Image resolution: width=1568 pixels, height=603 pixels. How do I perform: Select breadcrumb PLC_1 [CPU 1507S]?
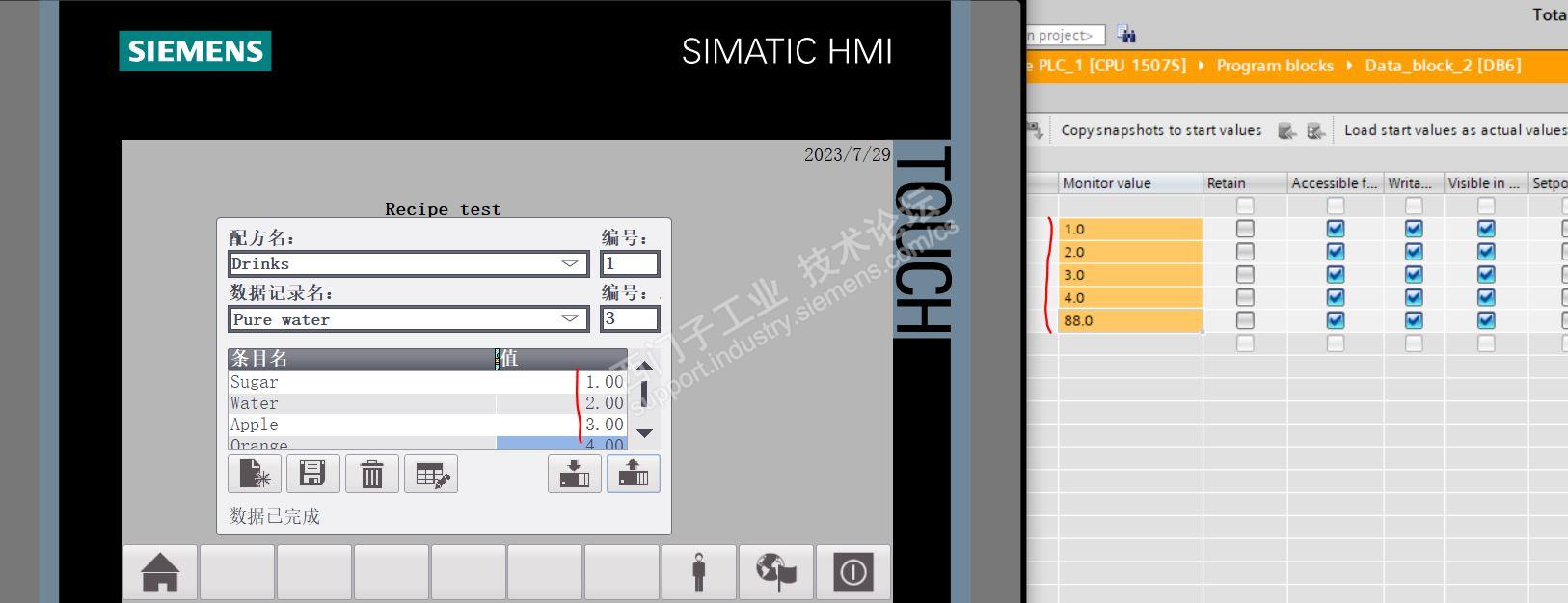pos(1112,66)
